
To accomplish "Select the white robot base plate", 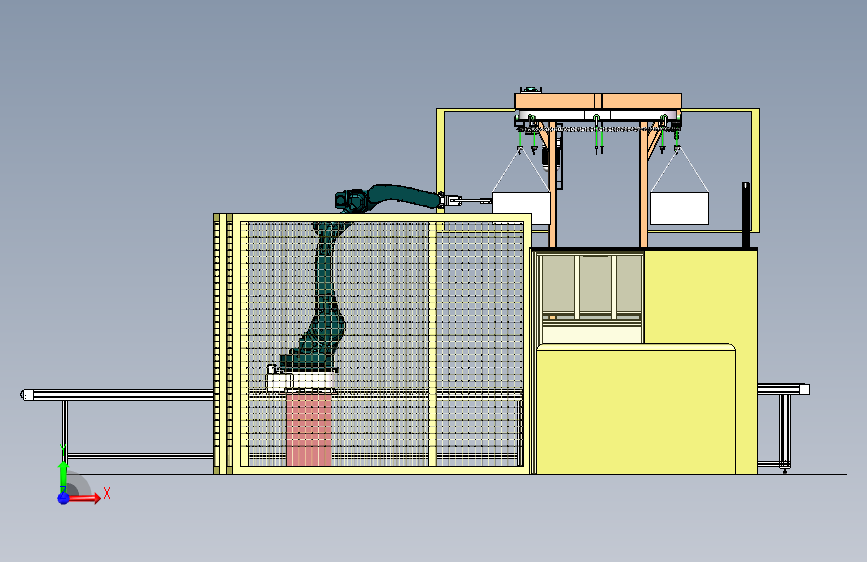I will point(301,379).
